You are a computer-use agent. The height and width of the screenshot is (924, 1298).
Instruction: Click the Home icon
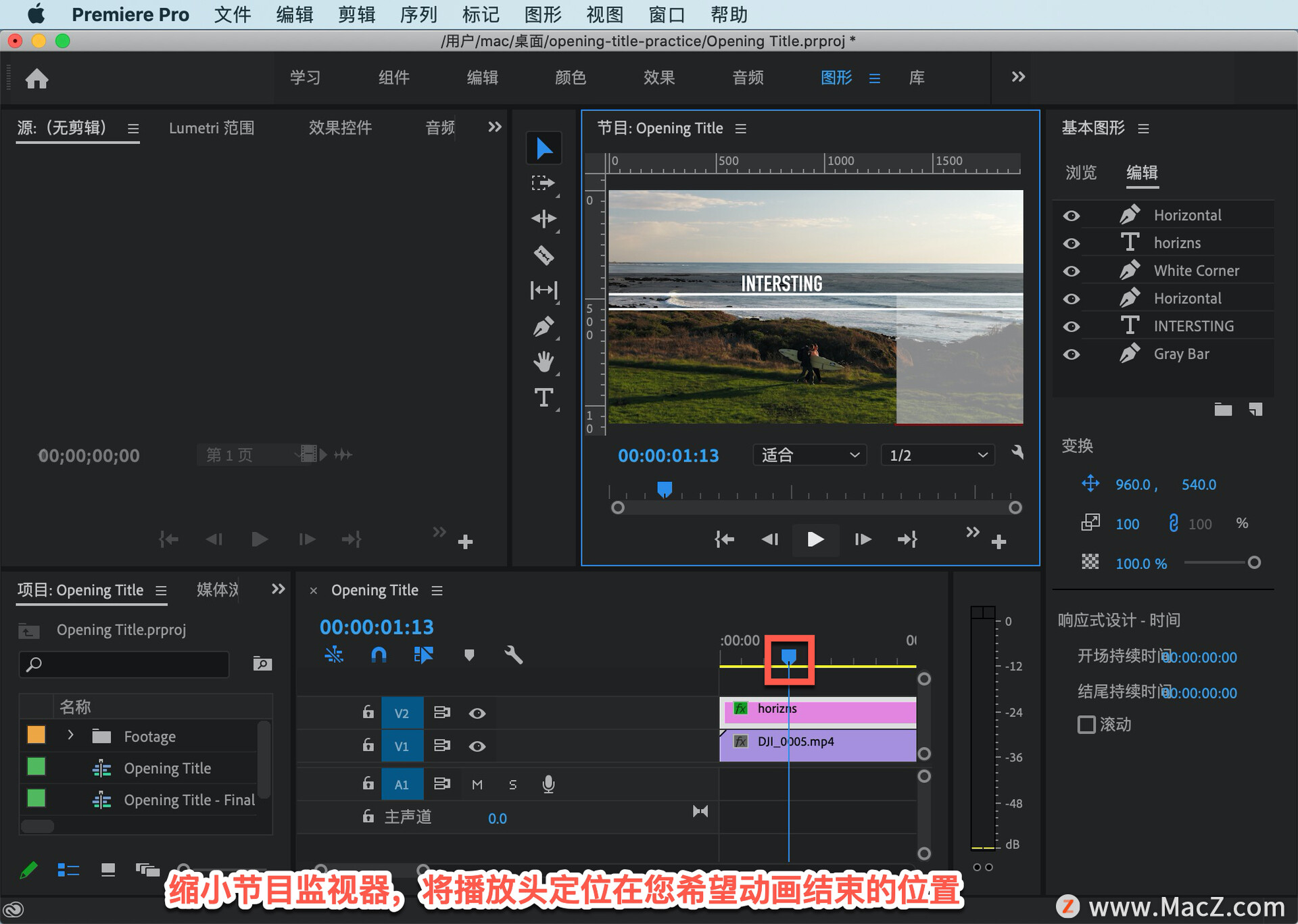[x=37, y=78]
